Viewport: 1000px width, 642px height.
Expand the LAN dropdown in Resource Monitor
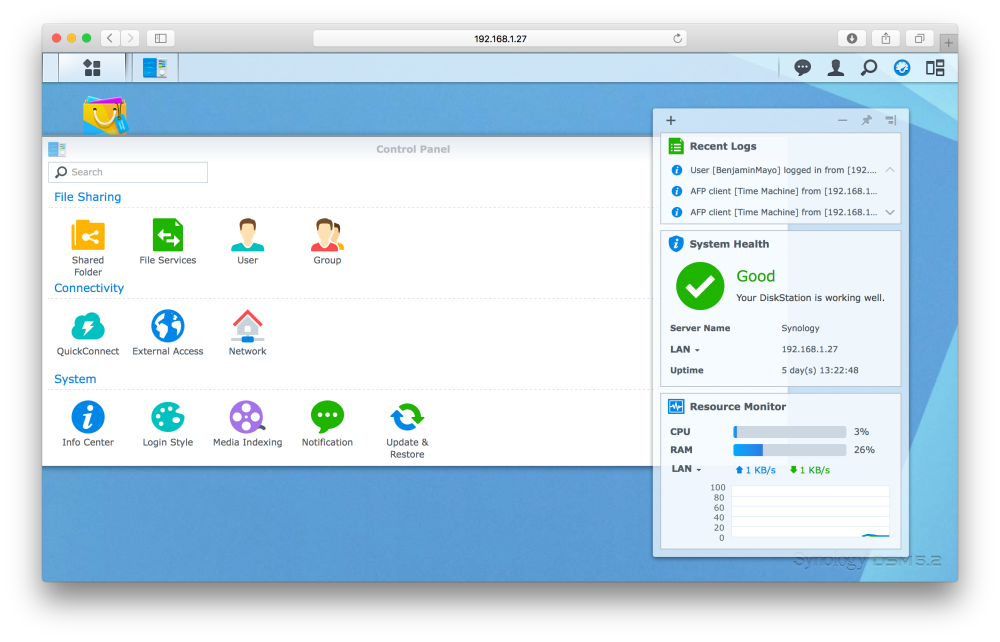pyautogui.click(x=685, y=469)
